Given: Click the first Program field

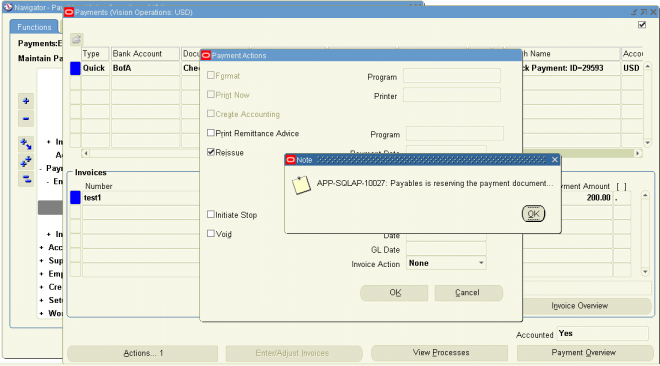Looking at the screenshot, I should click(452, 76).
